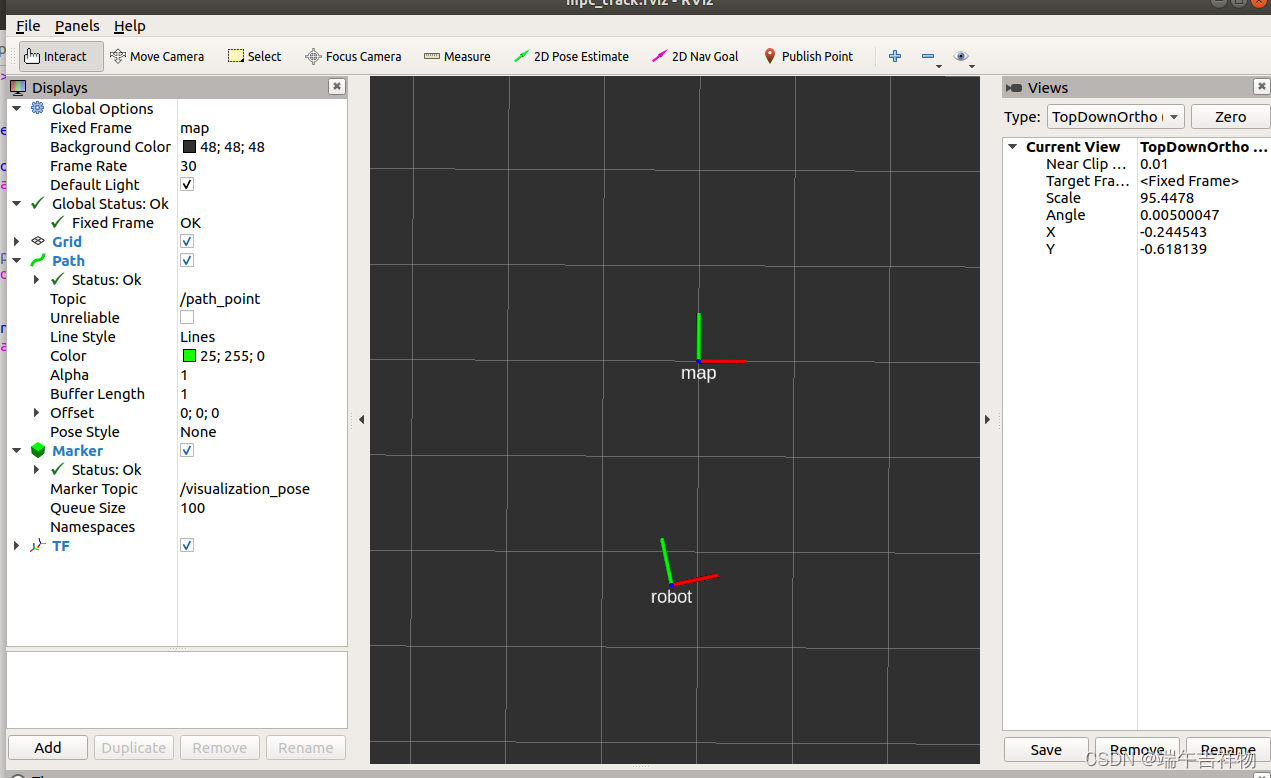1271x778 pixels.
Task: Click the Background Color swatch
Action: 189,146
